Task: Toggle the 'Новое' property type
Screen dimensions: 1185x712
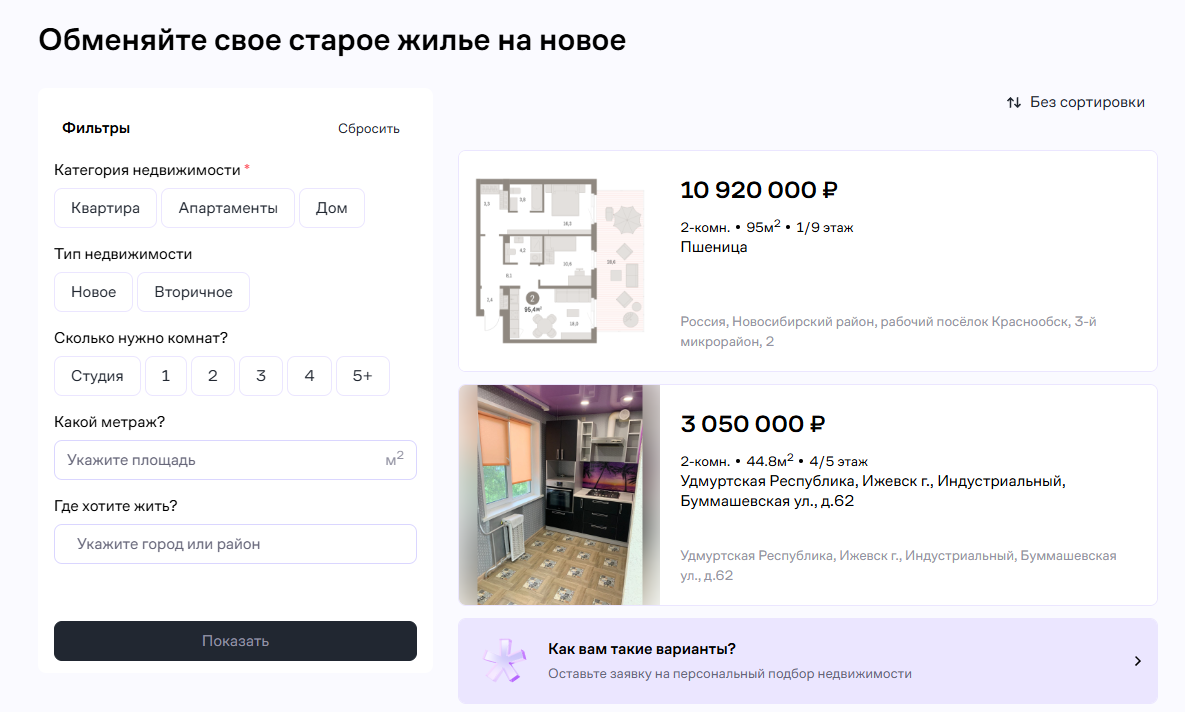Action: [93, 292]
